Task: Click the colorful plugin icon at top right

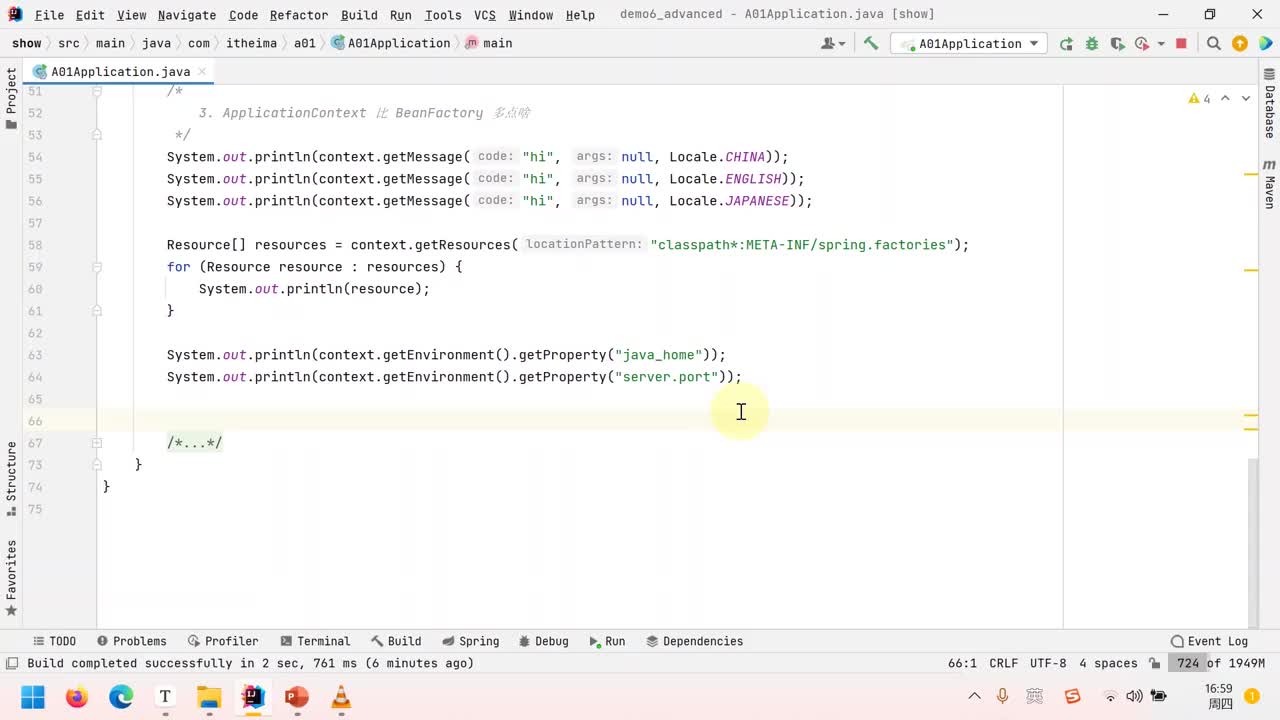Action: (1265, 43)
